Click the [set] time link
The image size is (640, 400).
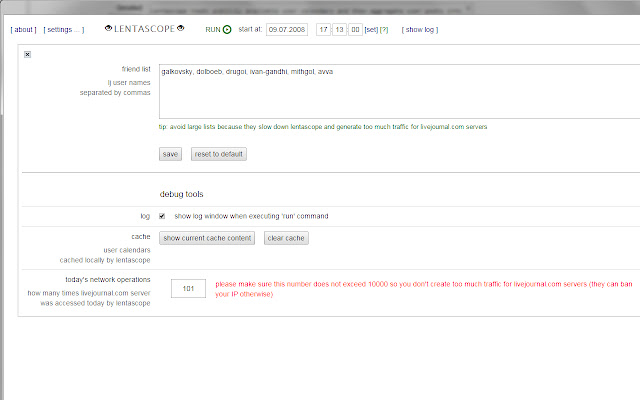click(371, 30)
